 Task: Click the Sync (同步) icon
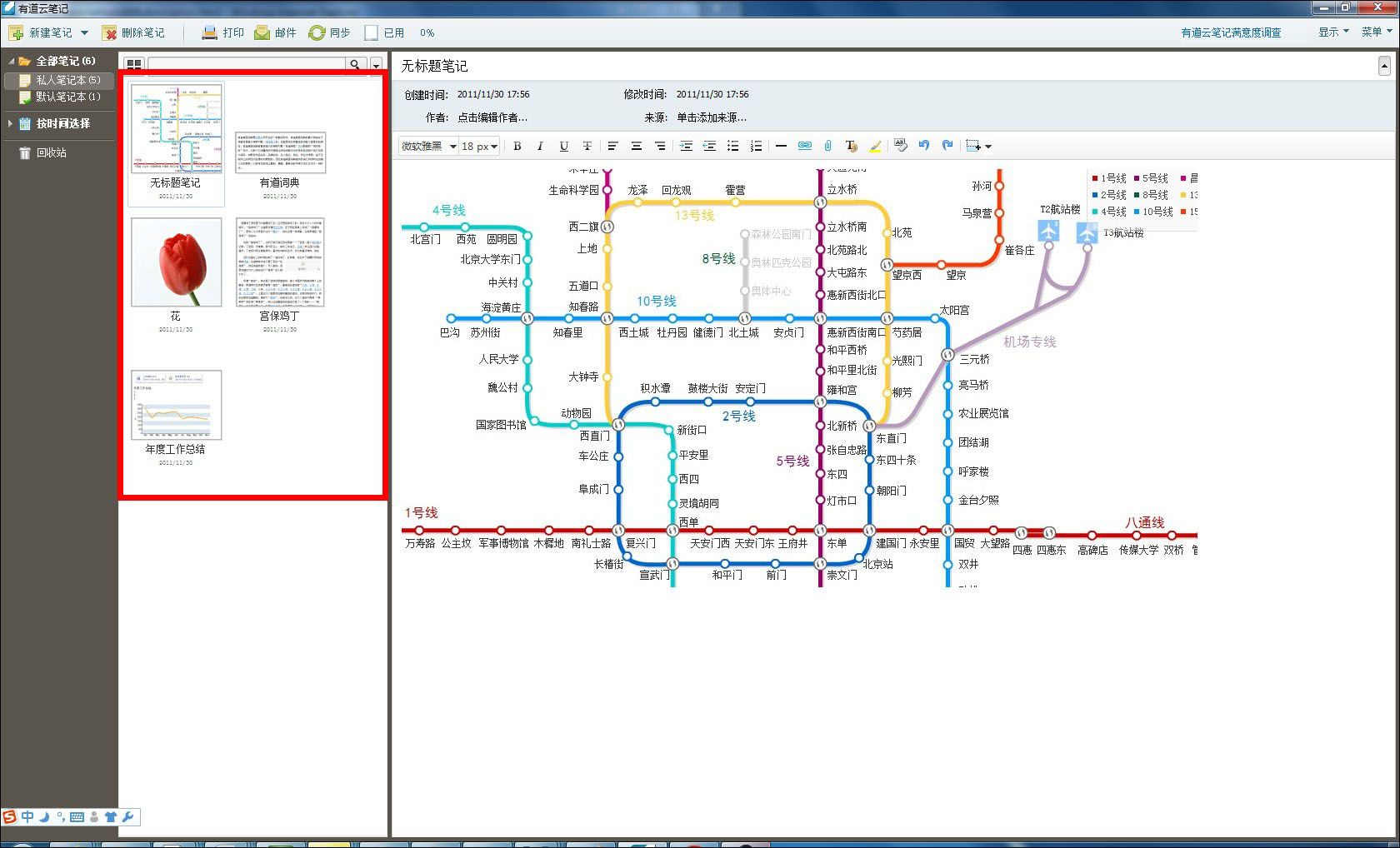[317, 32]
